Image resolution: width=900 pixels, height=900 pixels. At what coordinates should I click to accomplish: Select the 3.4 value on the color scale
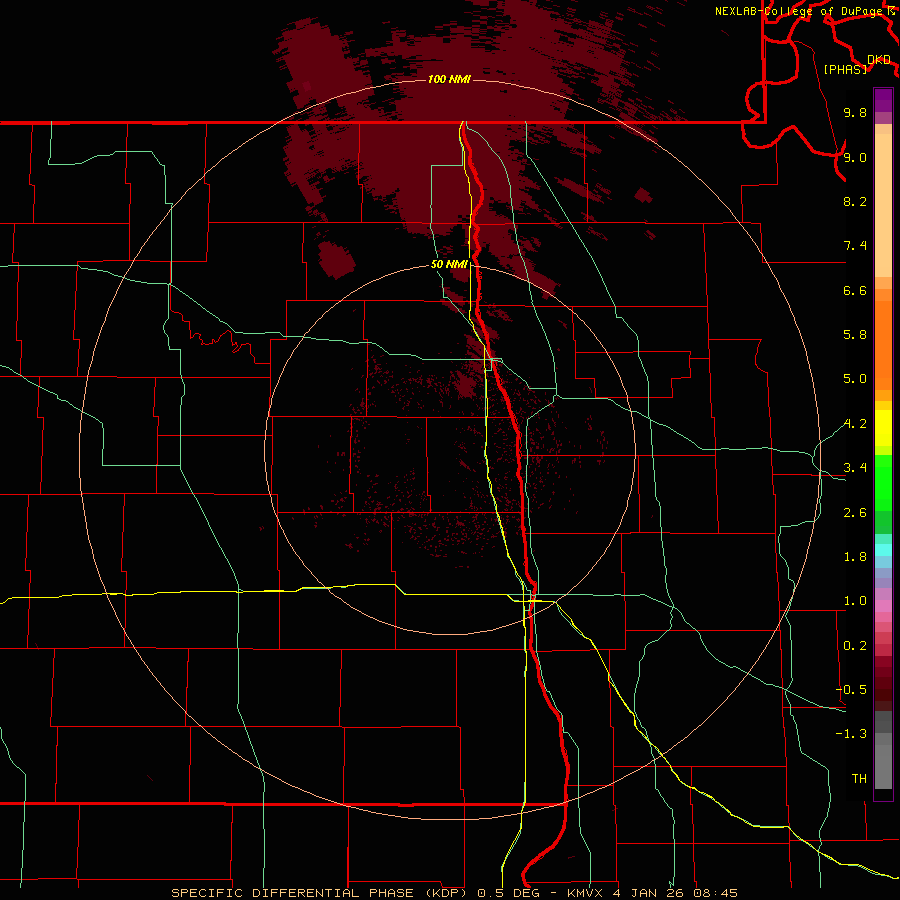(855, 468)
